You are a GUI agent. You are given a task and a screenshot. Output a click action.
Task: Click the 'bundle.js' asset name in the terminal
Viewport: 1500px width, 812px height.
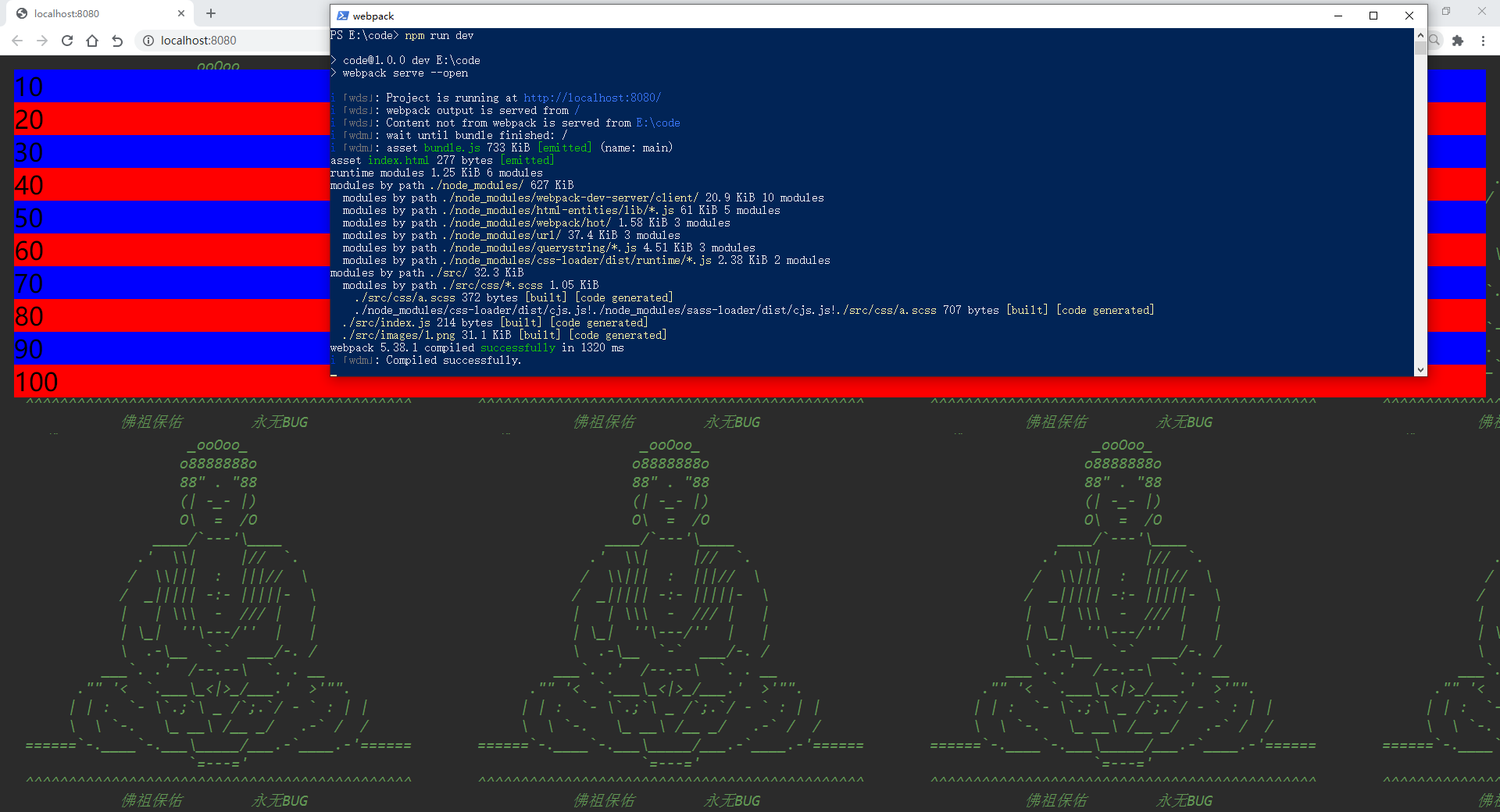452,148
